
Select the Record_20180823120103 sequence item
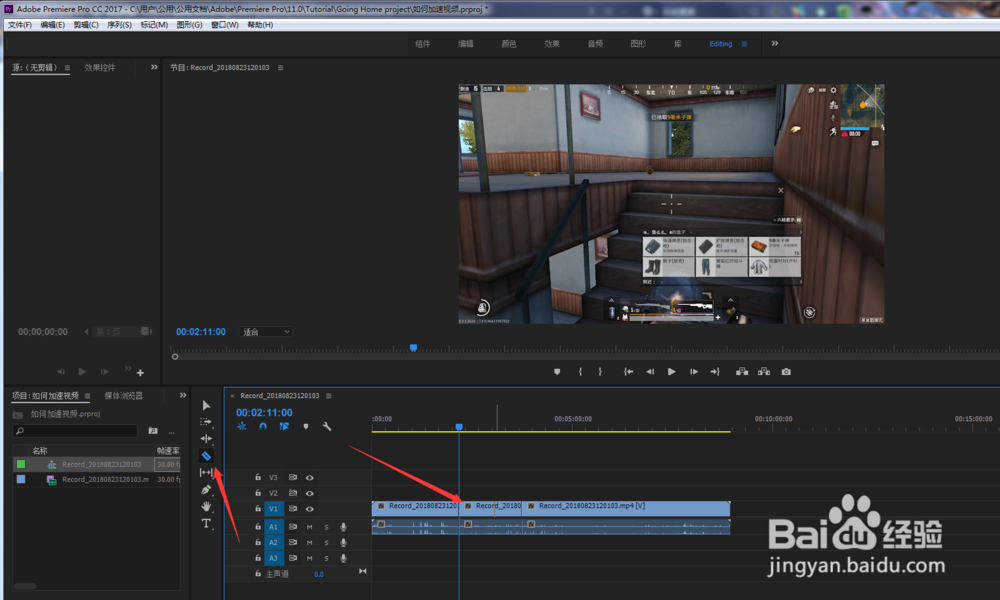(101, 465)
